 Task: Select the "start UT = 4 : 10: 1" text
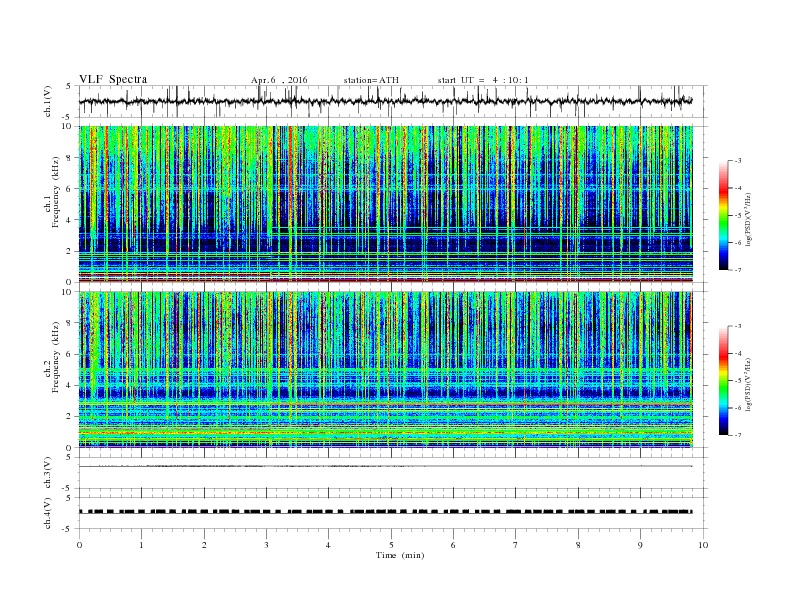tap(483, 80)
